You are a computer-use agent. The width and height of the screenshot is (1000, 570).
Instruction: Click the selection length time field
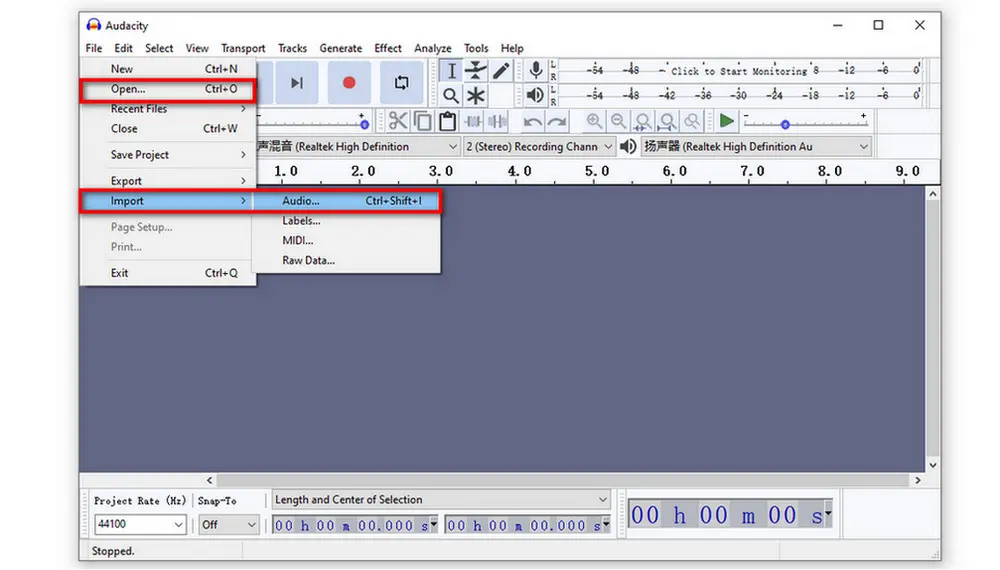pyautogui.click(x=355, y=525)
